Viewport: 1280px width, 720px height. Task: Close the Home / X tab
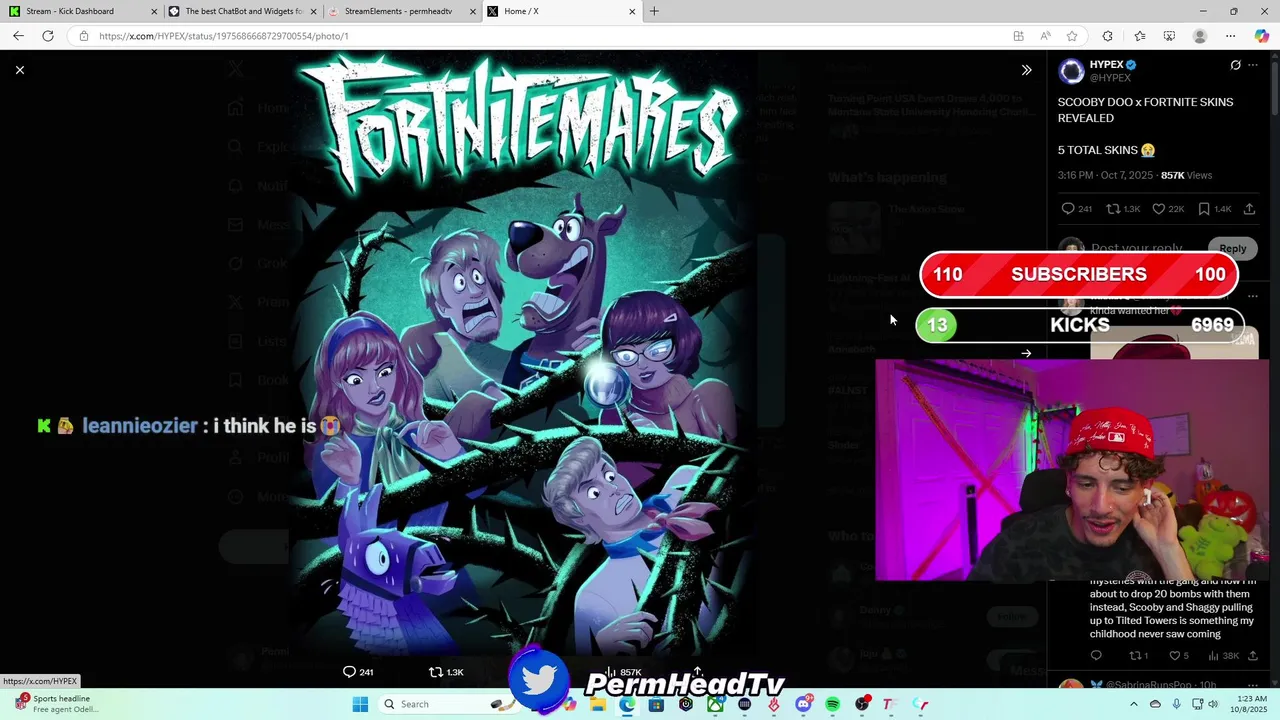click(x=632, y=11)
